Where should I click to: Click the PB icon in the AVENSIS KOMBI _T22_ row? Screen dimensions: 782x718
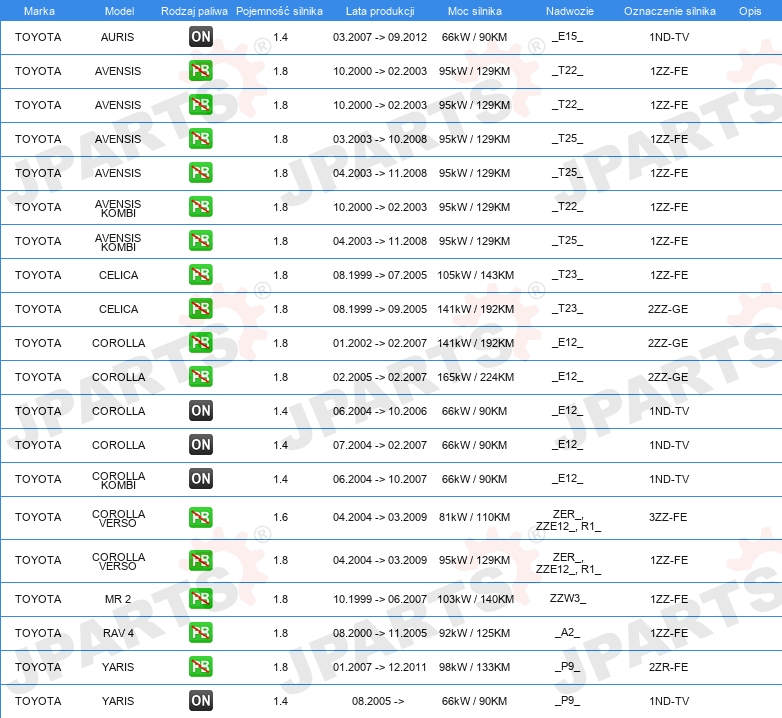point(200,206)
